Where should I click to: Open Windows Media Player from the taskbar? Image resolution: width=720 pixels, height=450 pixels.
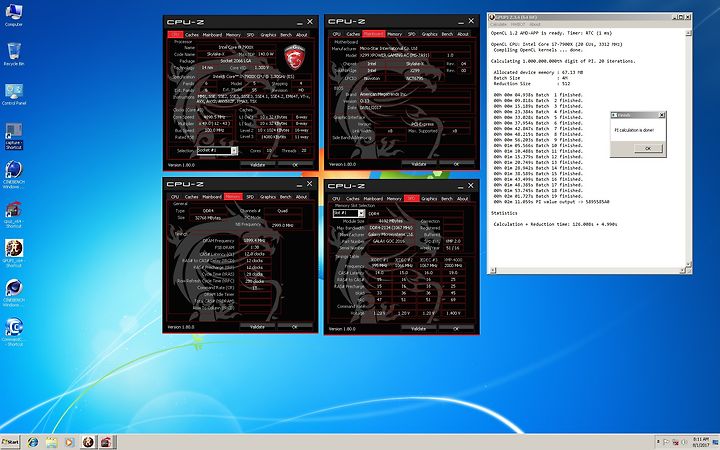(69, 442)
